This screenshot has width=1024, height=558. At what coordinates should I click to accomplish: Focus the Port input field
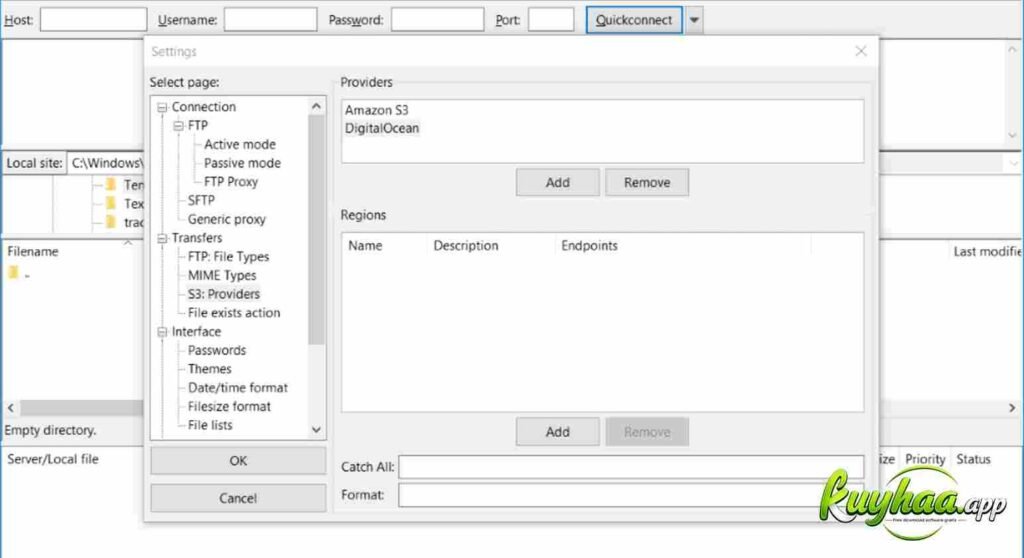pos(551,20)
